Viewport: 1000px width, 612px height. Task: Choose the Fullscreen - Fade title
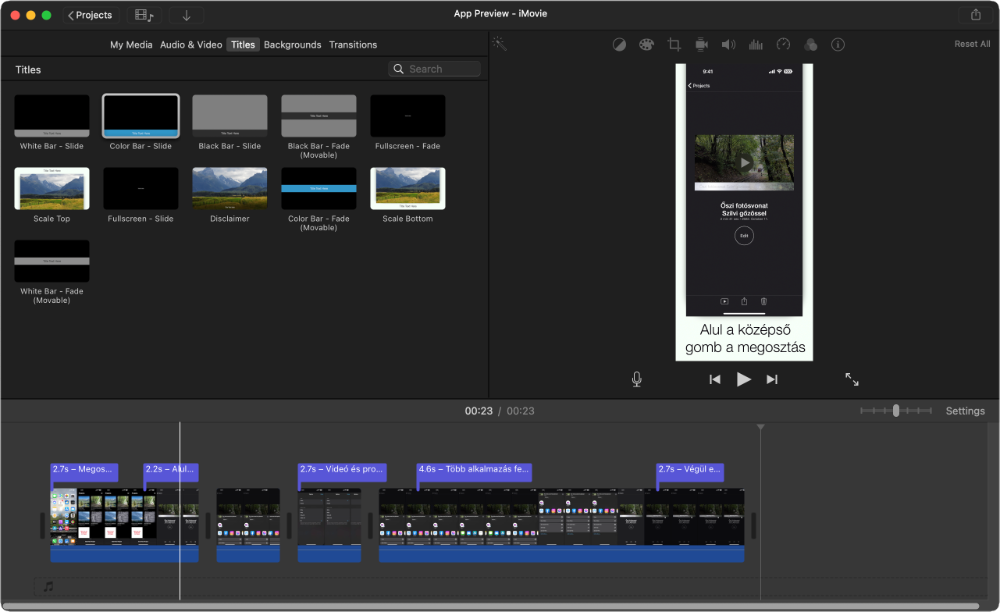click(408, 116)
